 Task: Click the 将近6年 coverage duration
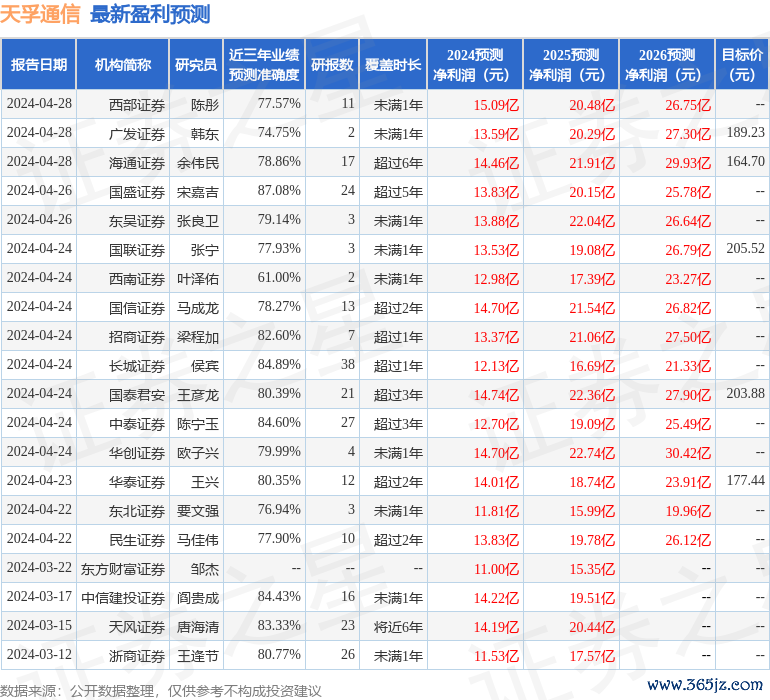point(398,627)
